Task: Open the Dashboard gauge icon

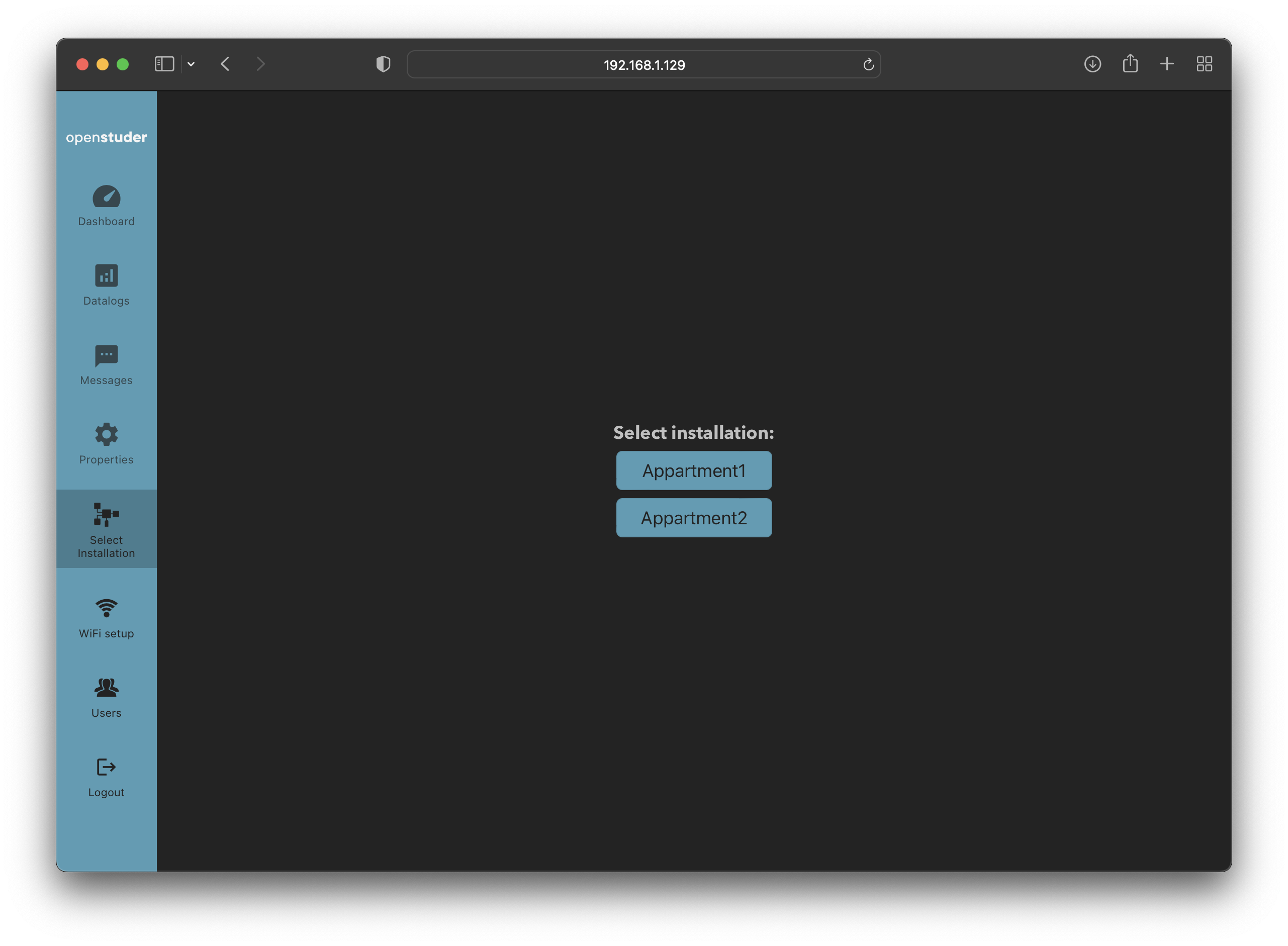Action: point(107,197)
